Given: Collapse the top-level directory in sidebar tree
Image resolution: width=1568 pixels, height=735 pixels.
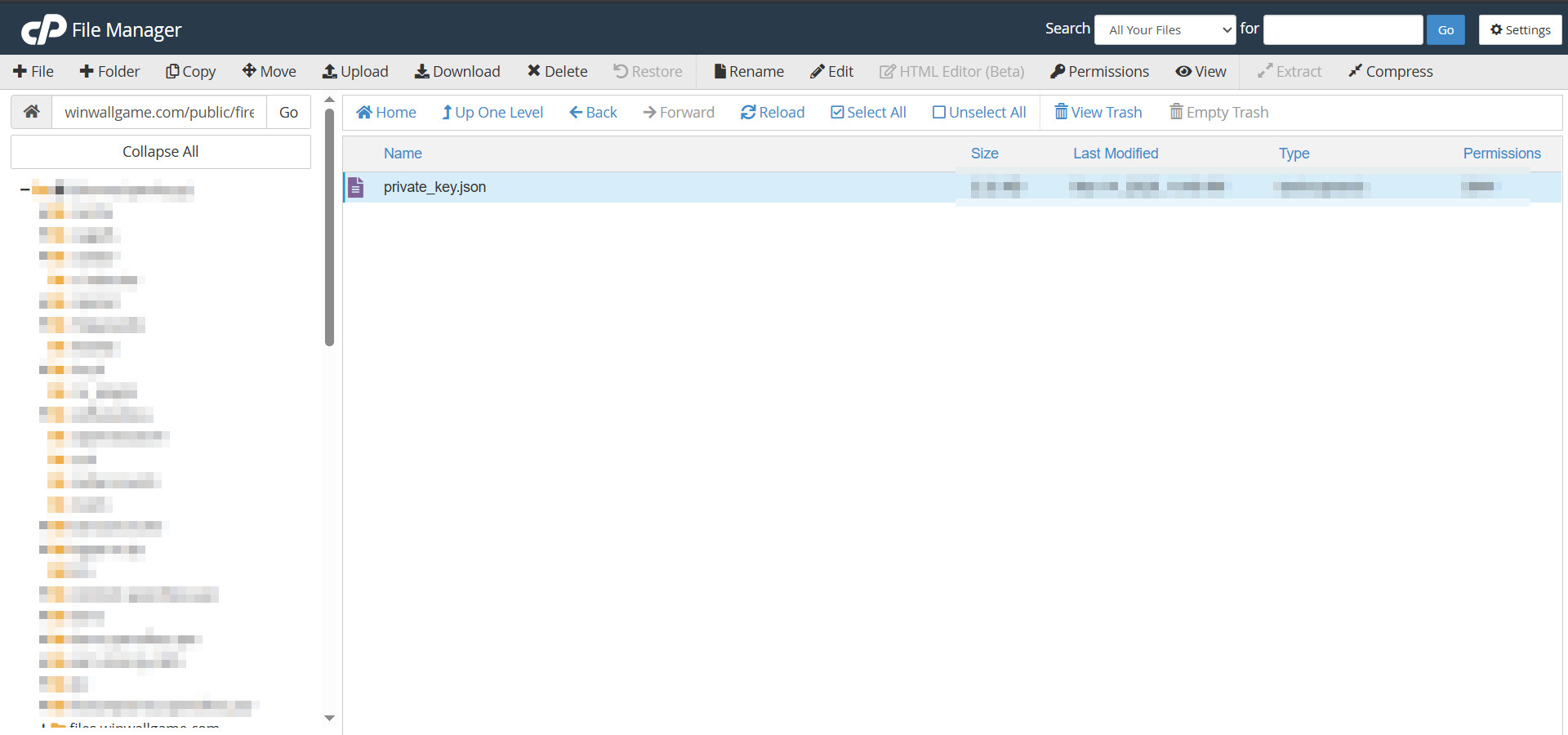Looking at the screenshot, I should (24, 188).
